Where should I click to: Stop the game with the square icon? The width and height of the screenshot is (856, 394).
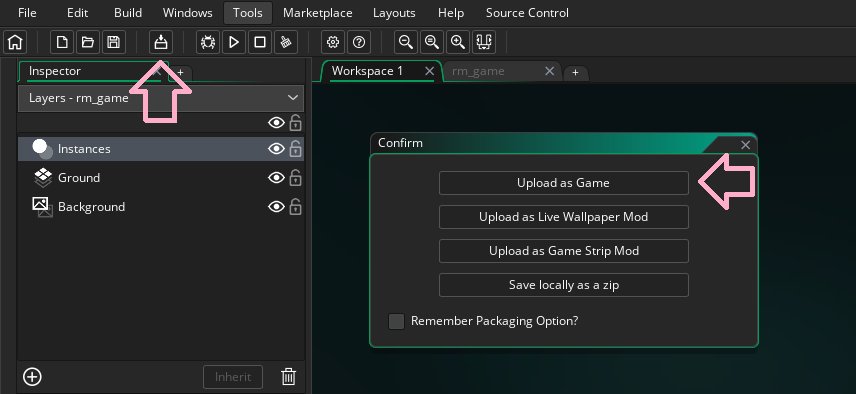coord(260,42)
